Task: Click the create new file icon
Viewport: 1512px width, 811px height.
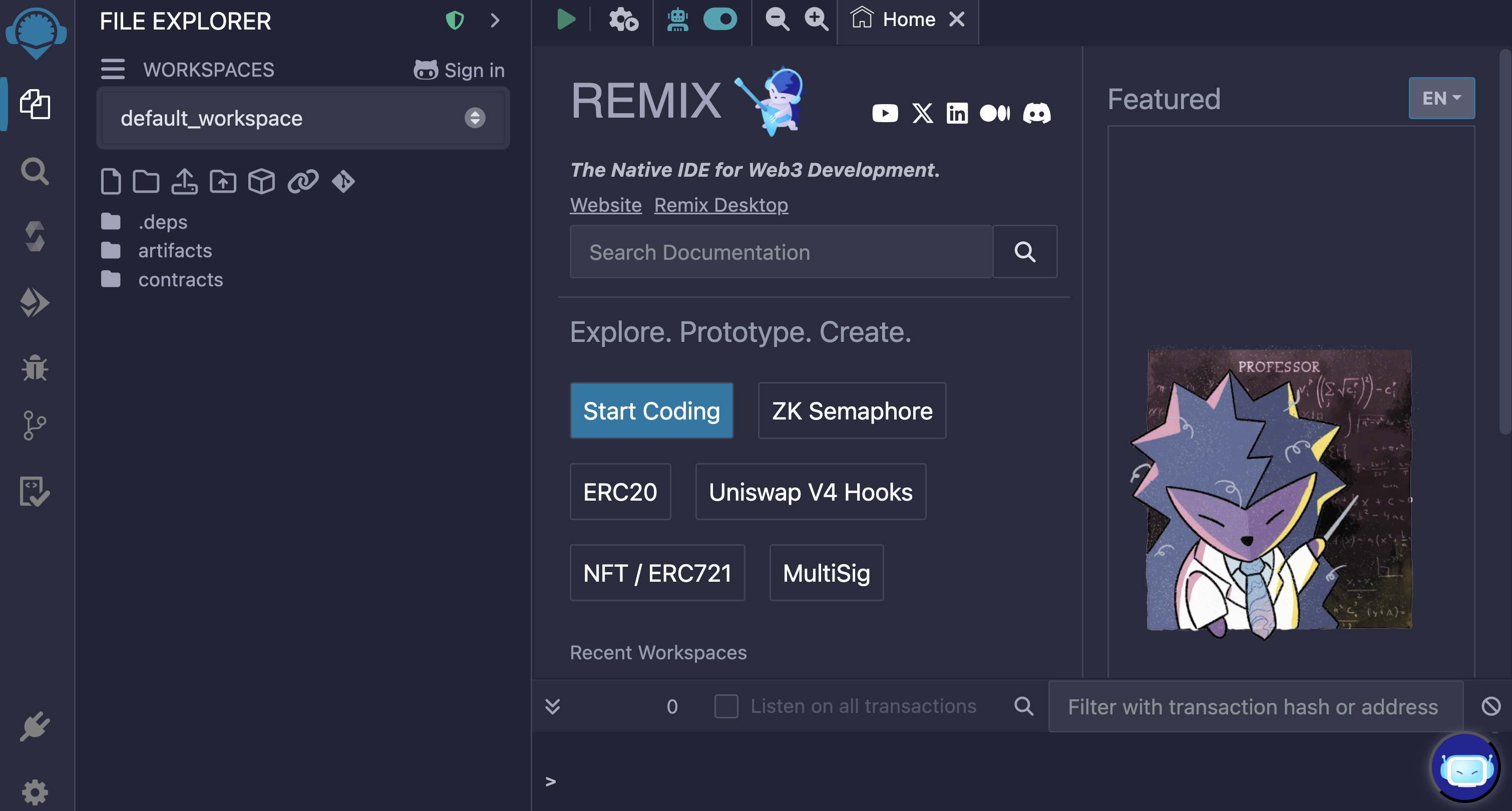Action: pyautogui.click(x=110, y=181)
